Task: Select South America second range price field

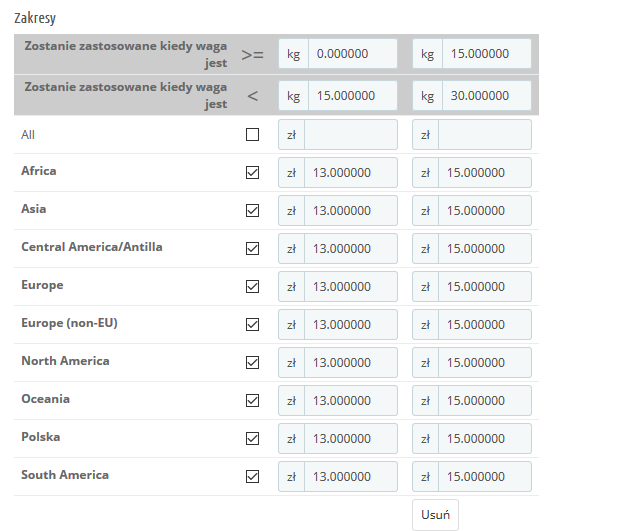Action: 484,477
